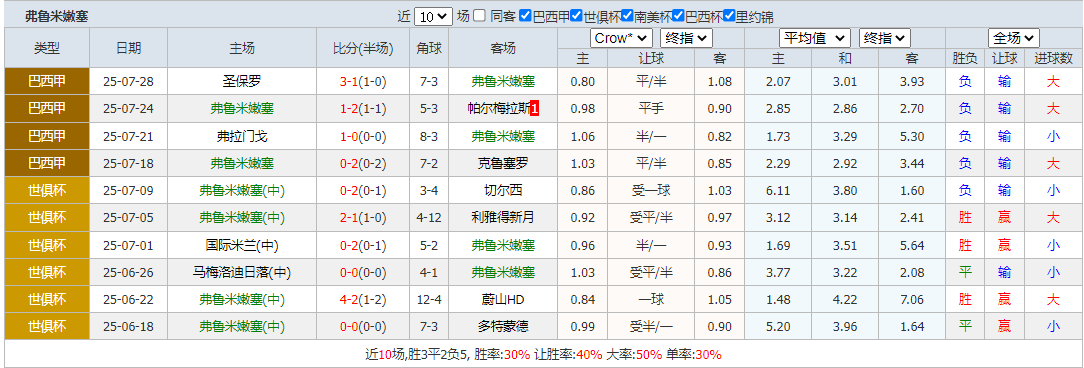This screenshot has height=368, width=1084.
Task: Disable the 巴西杯 league filter
Action: (x=678, y=16)
